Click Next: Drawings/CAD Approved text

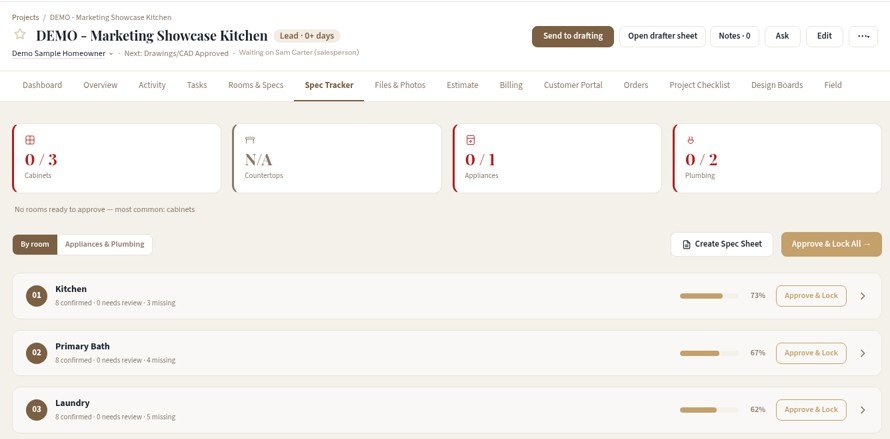pyautogui.click(x=176, y=53)
